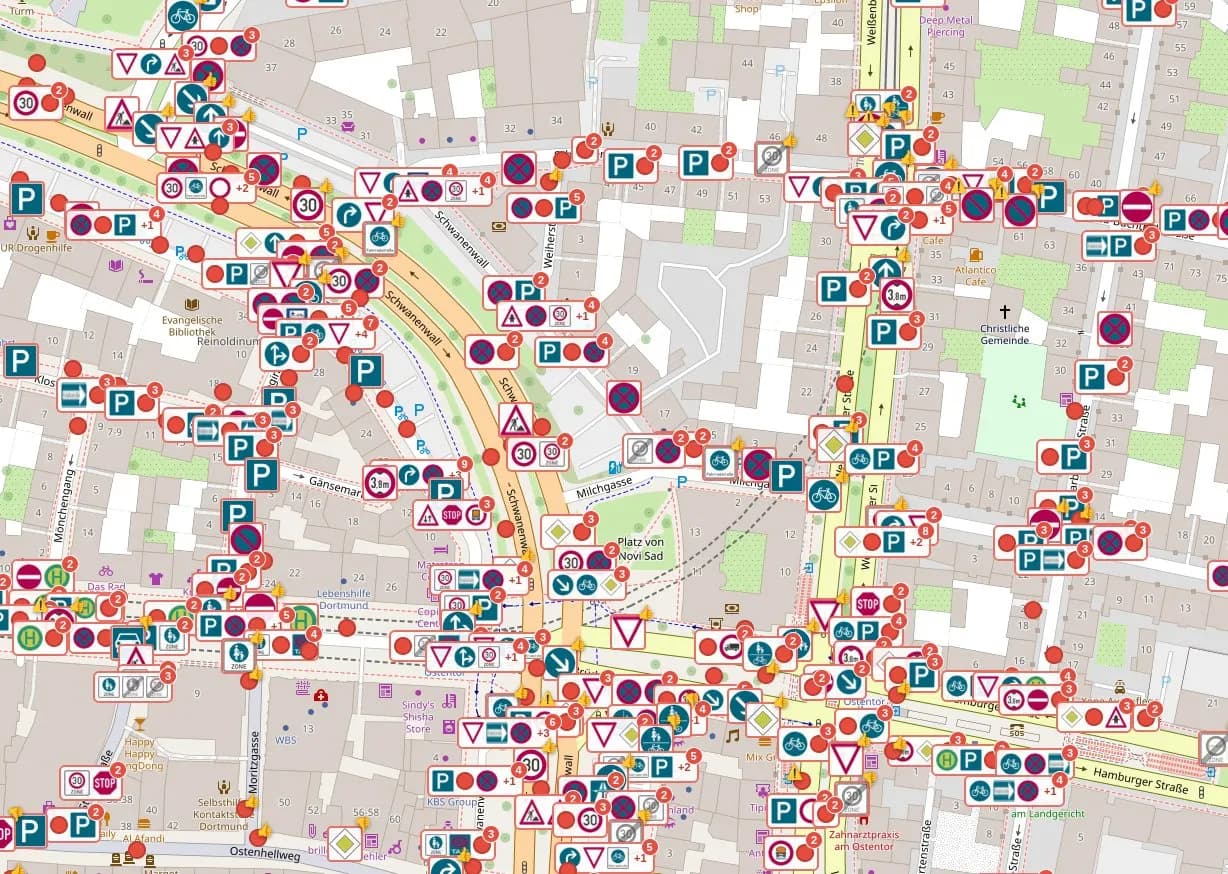Click the Christliche Gemeinde label

tap(1005, 334)
